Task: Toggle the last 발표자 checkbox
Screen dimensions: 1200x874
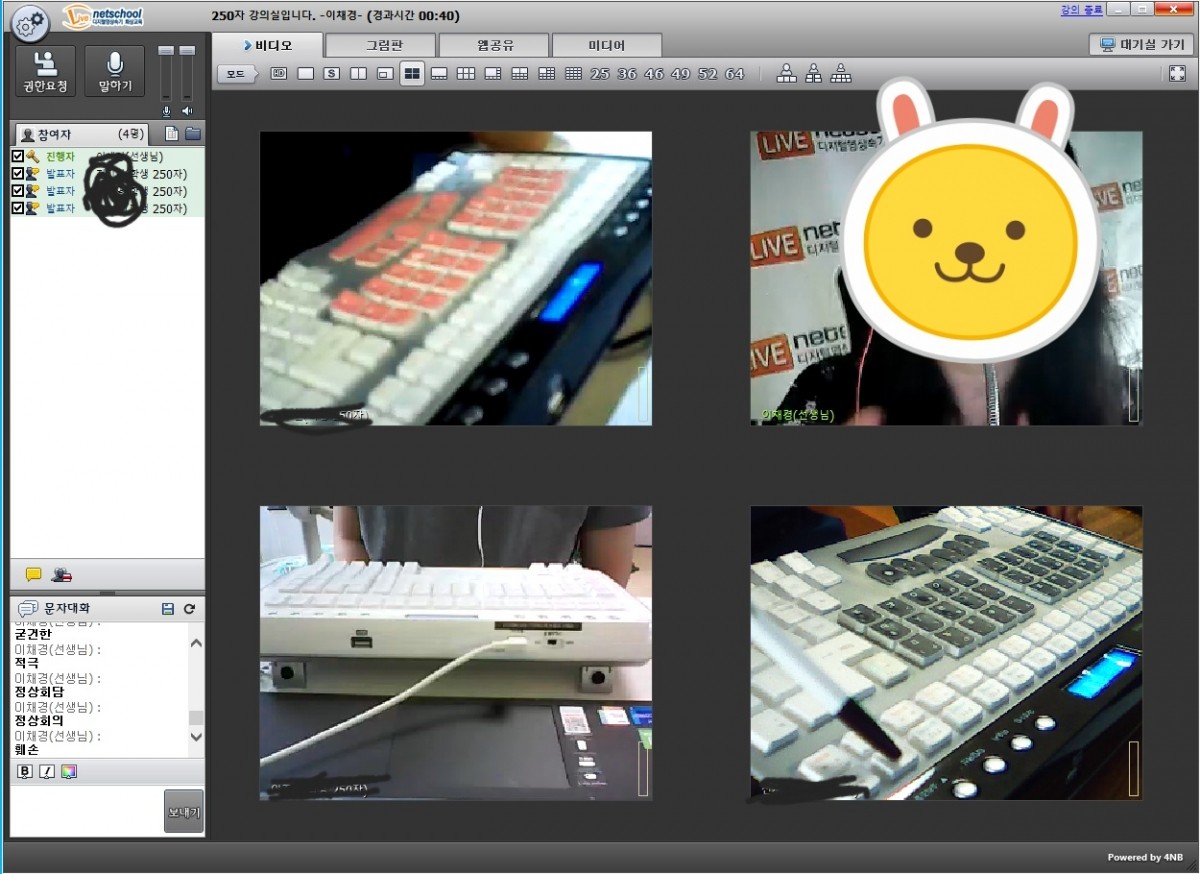Action: tap(18, 208)
